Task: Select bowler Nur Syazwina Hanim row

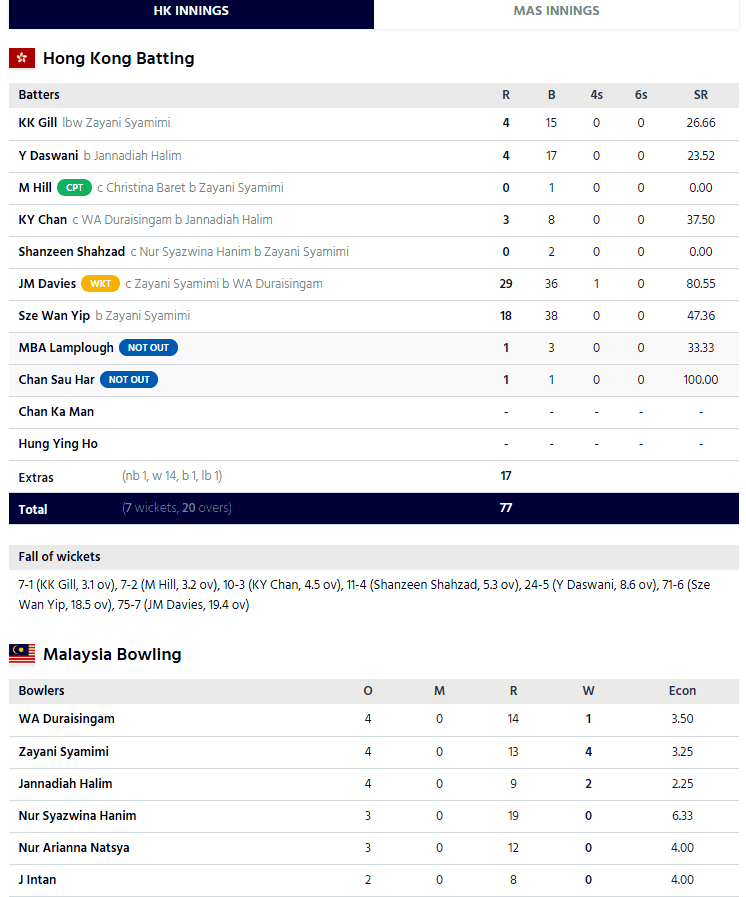Action: tap(77, 815)
